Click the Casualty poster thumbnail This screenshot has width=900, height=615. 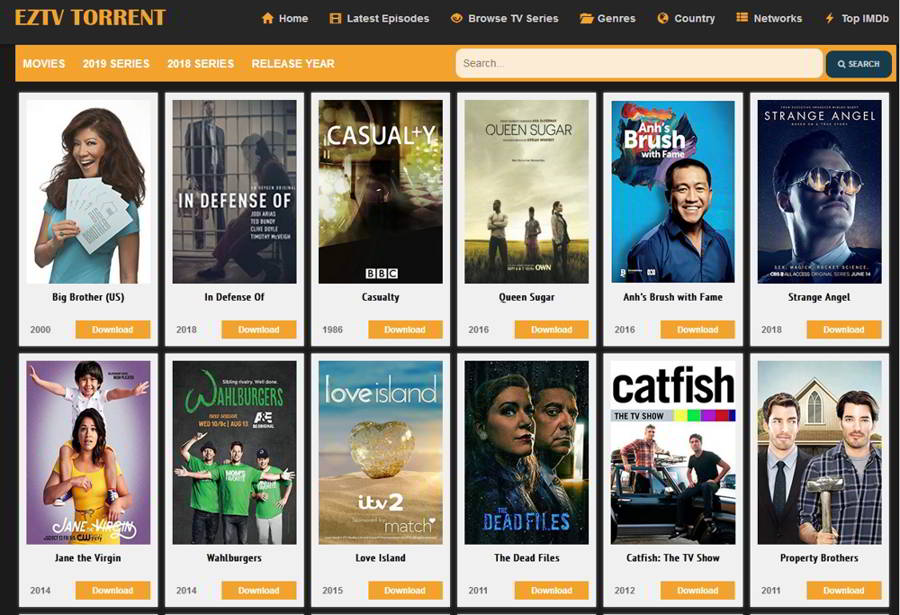click(380, 191)
